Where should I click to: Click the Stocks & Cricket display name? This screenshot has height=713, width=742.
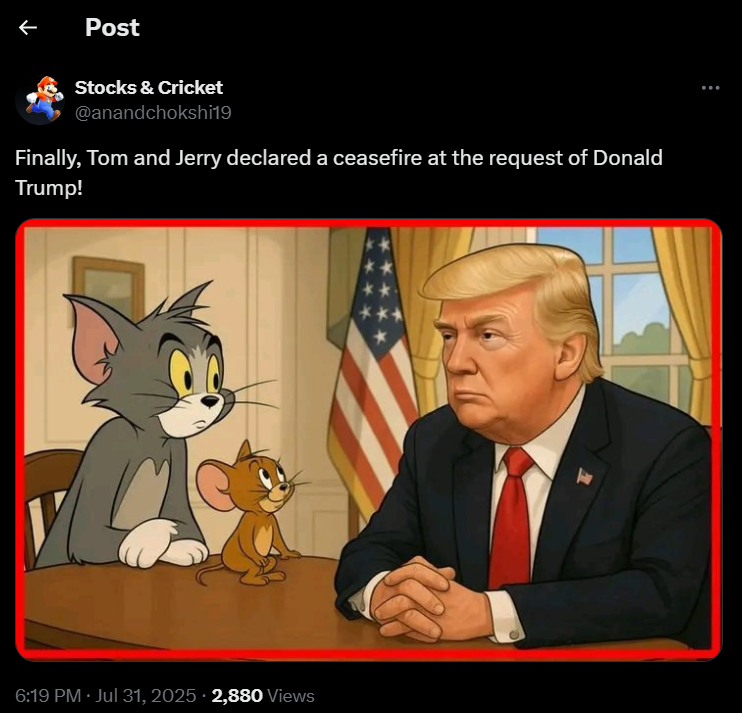pos(149,88)
